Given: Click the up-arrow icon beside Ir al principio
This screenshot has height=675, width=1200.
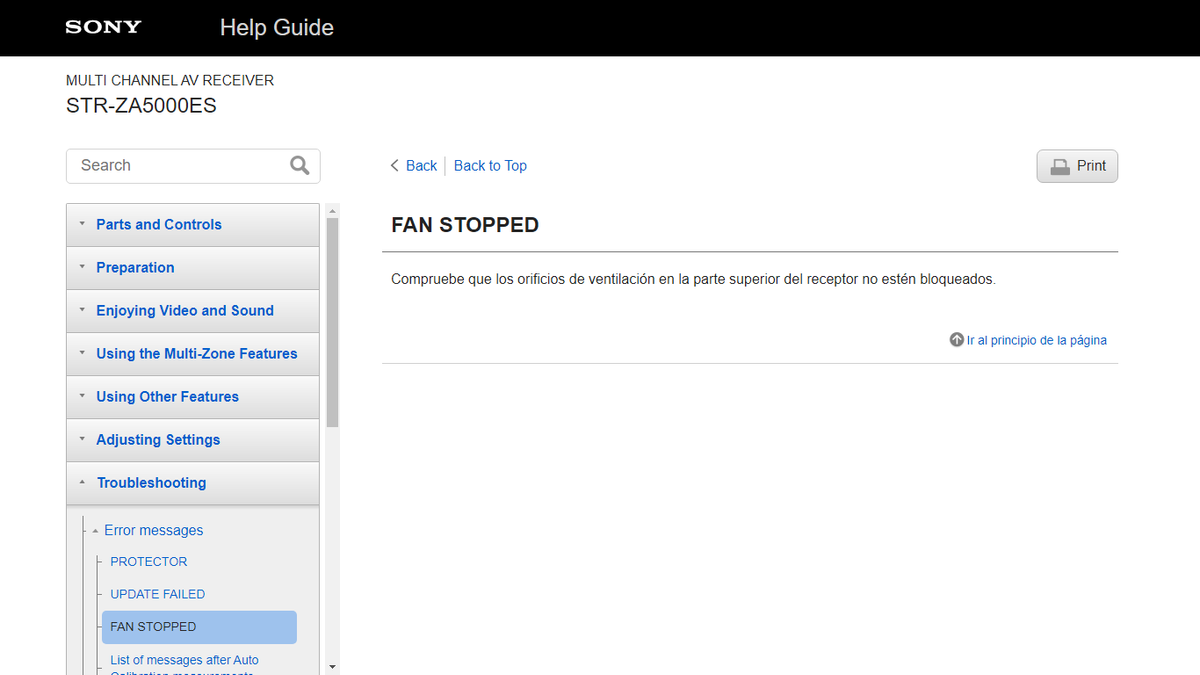Looking at the screenshot, I should (x=956, y=340).
